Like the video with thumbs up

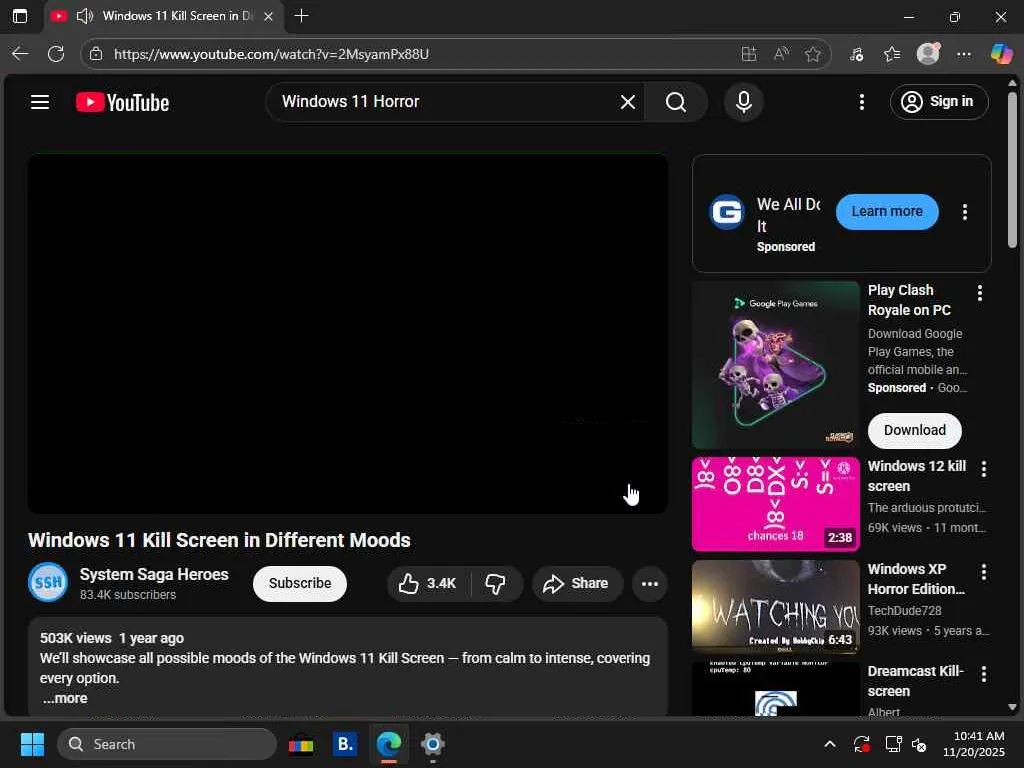(x=428, y=583)
